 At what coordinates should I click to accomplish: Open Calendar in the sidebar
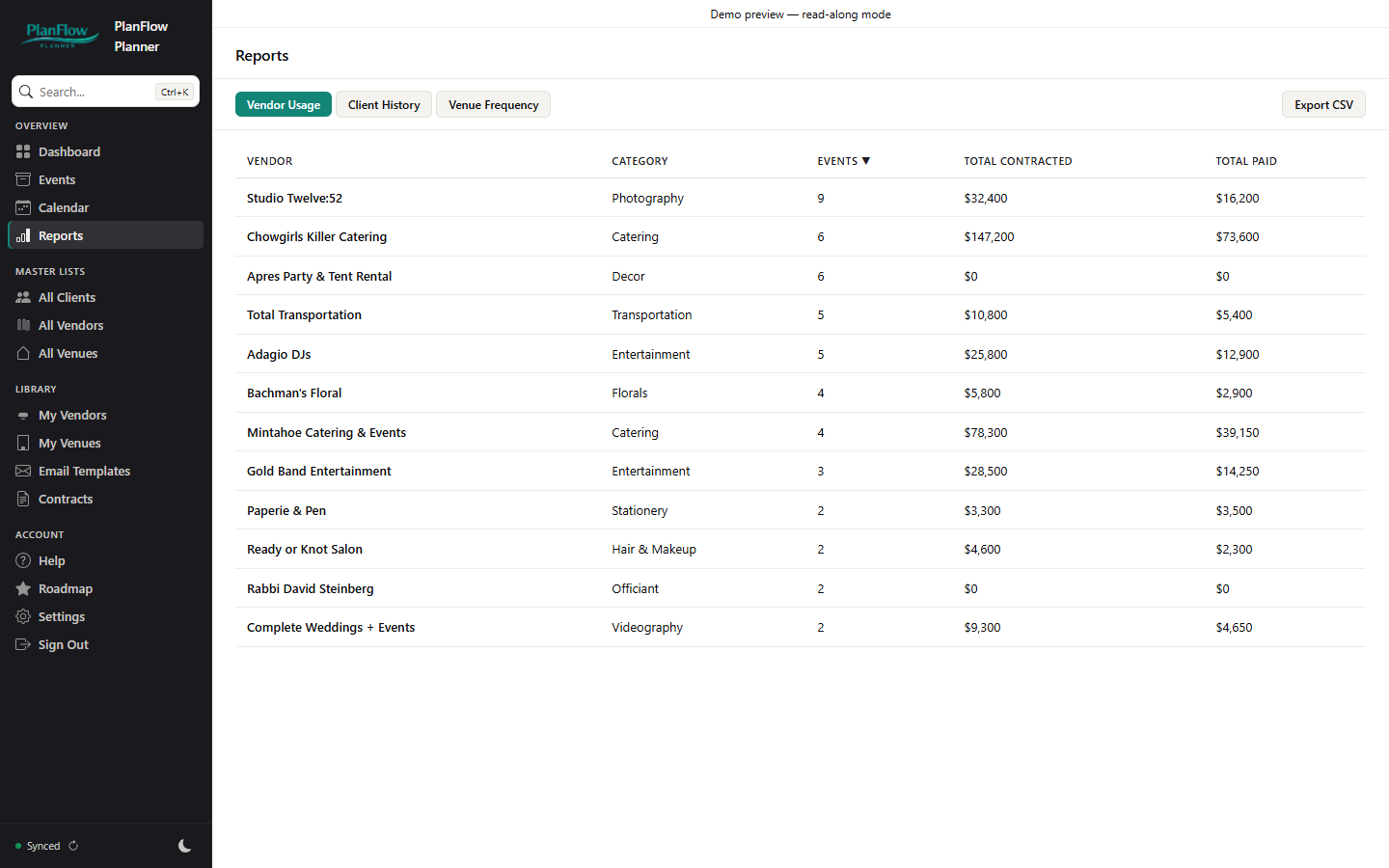click(x=105, y=207)
